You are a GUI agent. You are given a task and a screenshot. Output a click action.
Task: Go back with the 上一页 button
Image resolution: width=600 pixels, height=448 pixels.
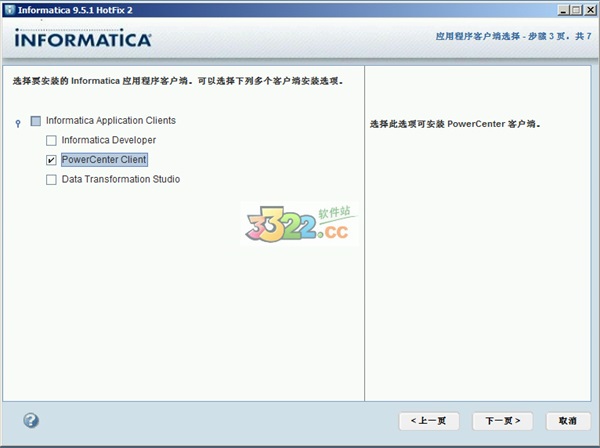429,421
